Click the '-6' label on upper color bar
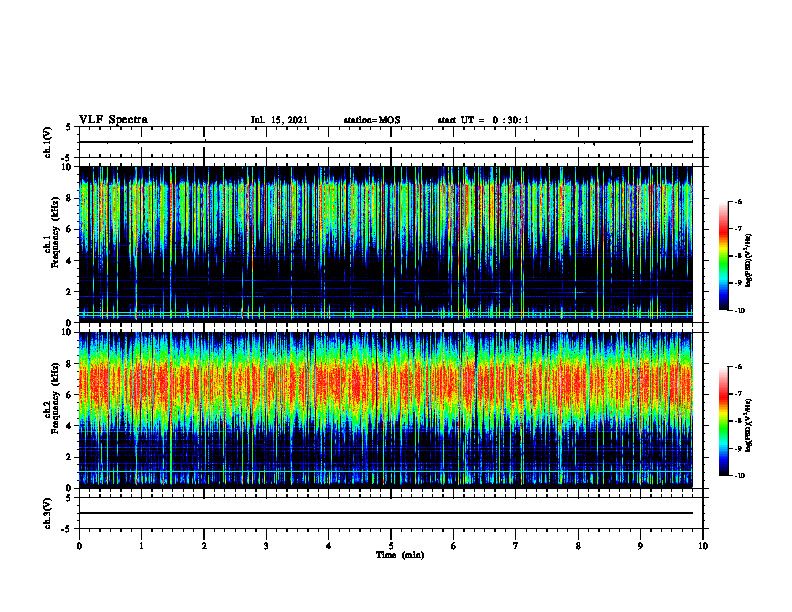This screenshot has width=792, height=612. [738, 201]
